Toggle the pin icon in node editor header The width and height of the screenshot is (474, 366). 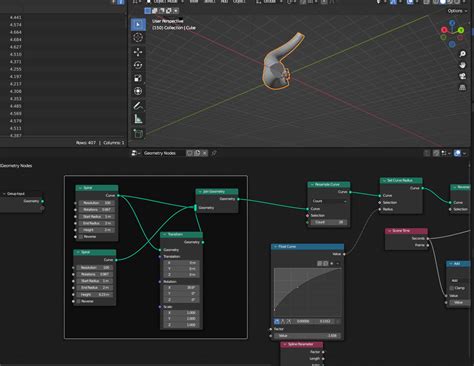pyautogui.click(x=214, y=153)
